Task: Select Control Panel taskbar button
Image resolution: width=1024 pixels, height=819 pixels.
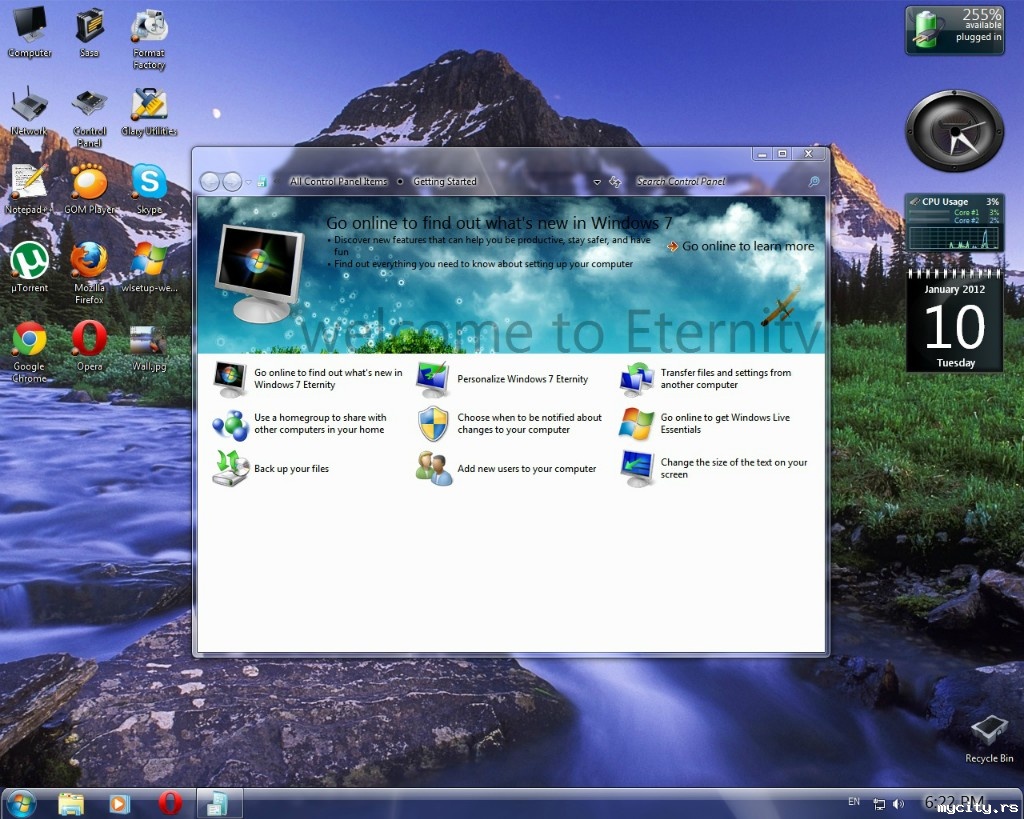Action: (x=217, y=803)
